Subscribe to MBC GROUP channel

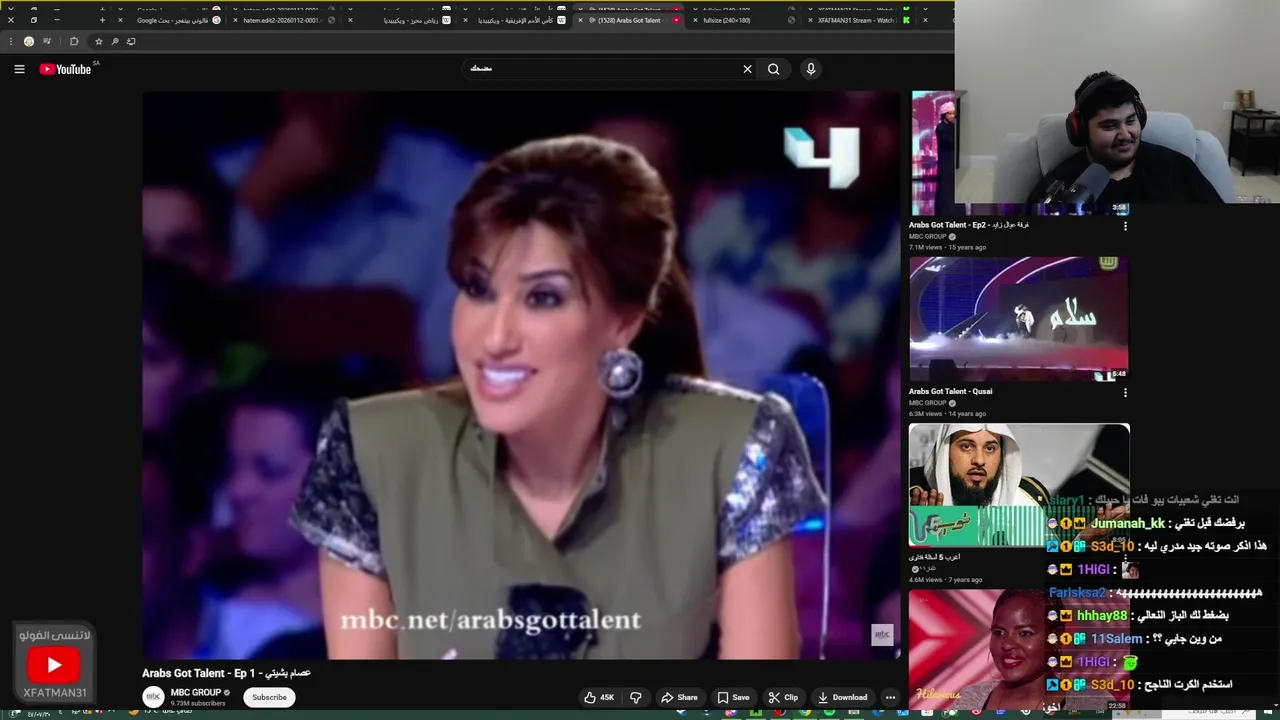(x=269, y=697)
